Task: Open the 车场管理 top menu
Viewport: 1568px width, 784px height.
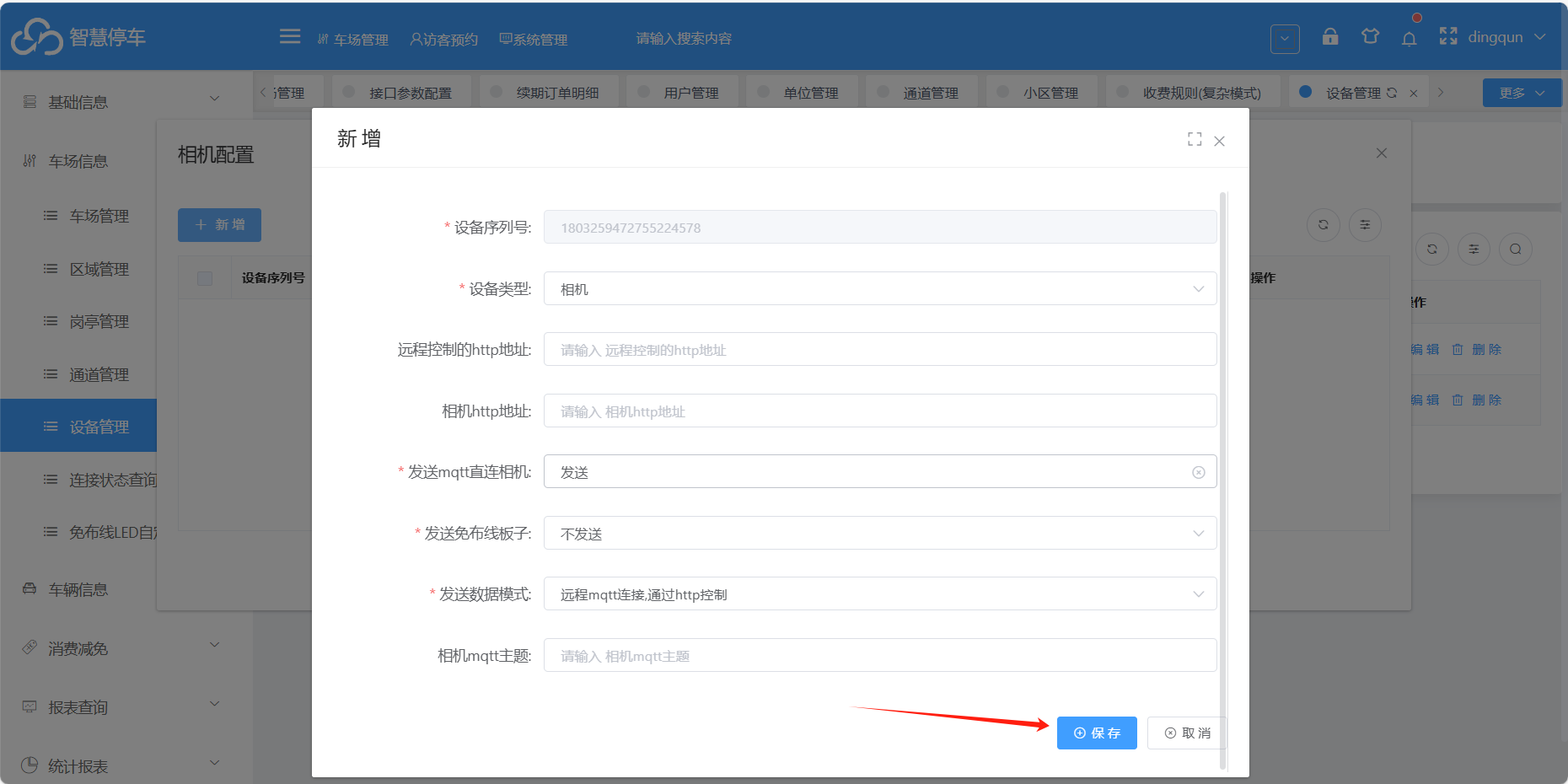Action: point(352,39)
